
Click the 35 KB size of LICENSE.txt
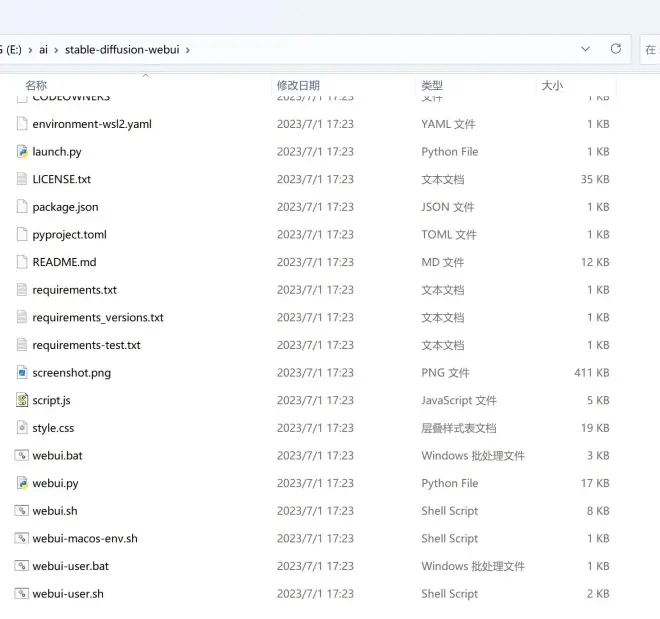[595, 179]
